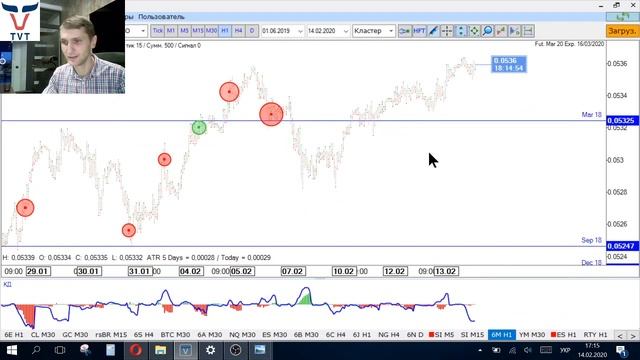This screenshot has width=640, height=360.
Task: Open the Пользователь menu
Action: 161,17
